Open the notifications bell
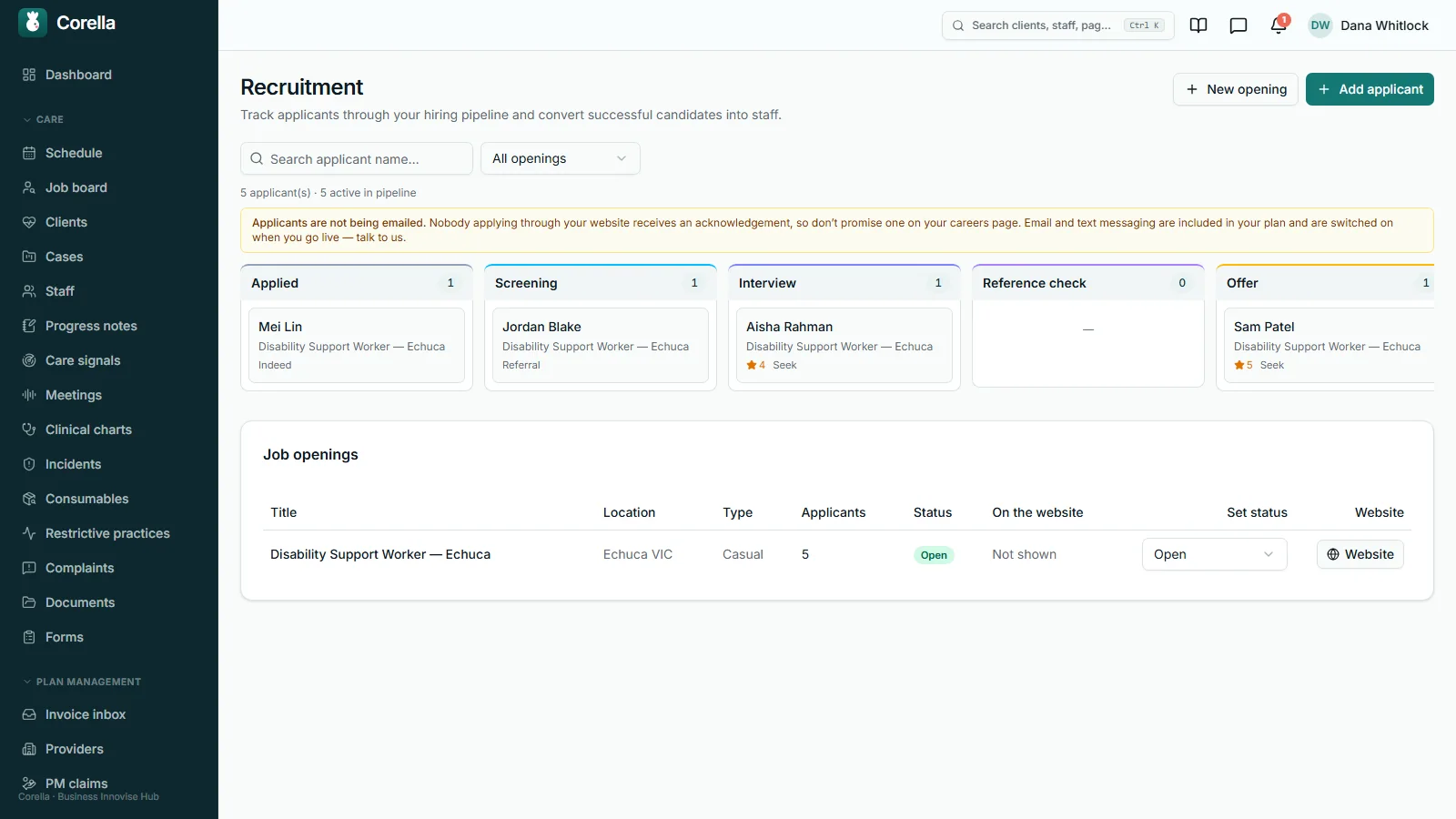Screen dimensions: 1456x819 [x=1279, y=25]
